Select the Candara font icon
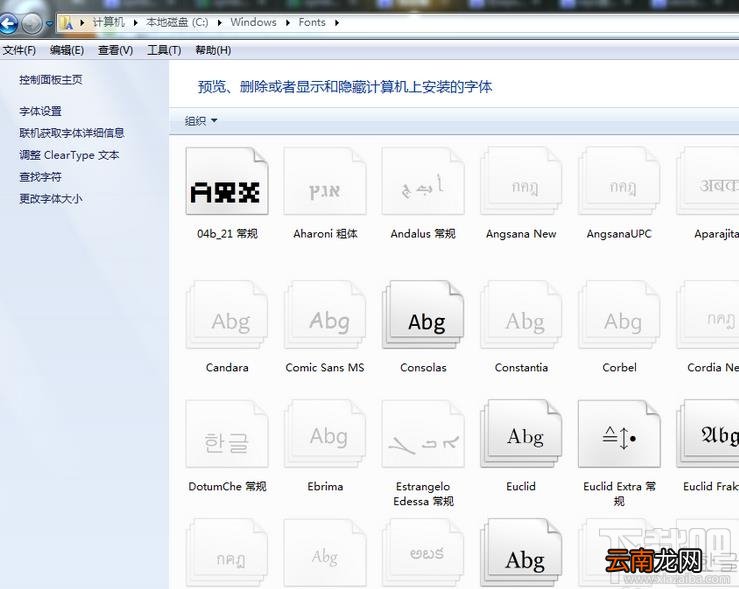 click(227, 315)
